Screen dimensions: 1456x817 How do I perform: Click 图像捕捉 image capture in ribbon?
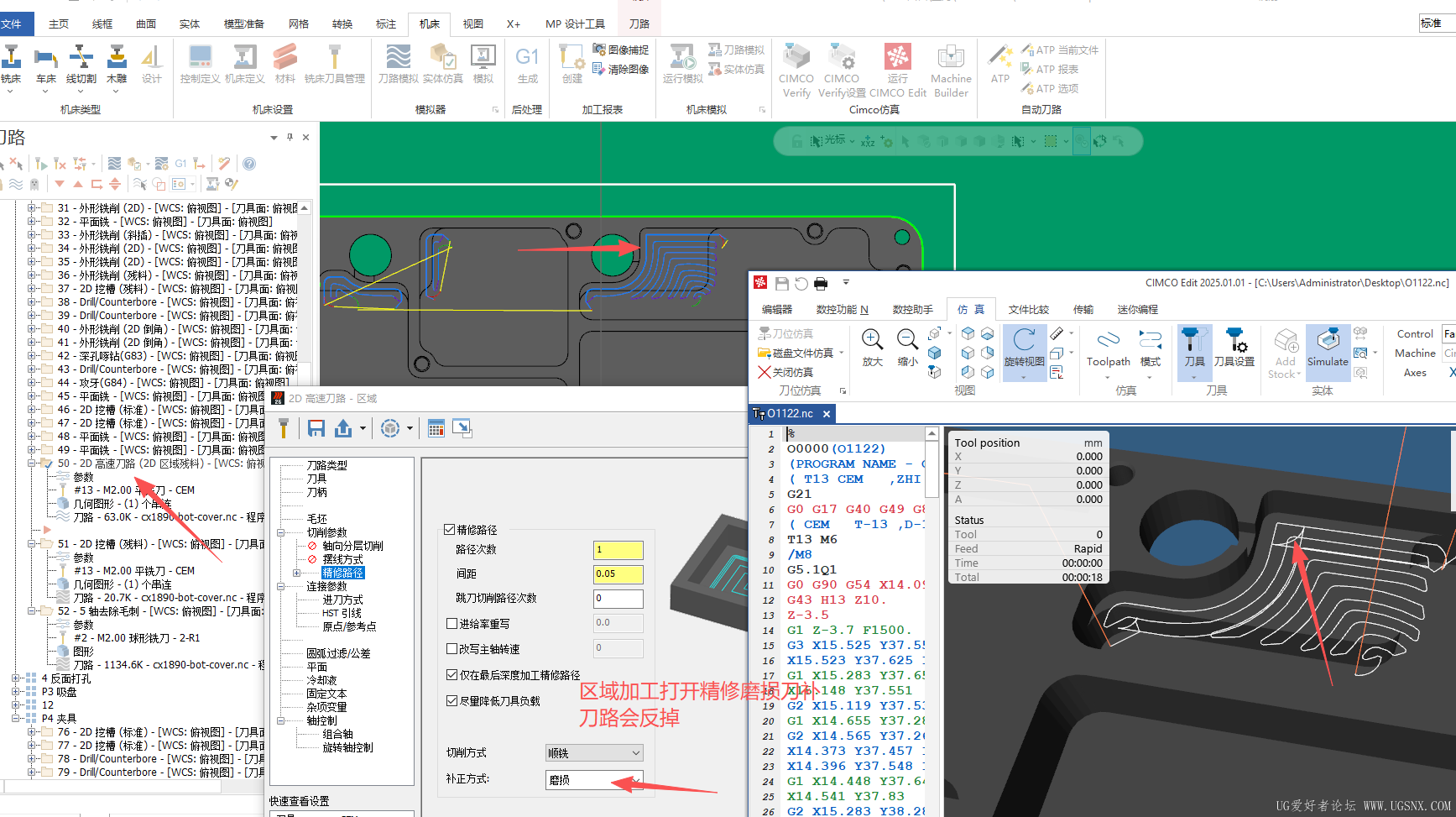click(x=621, y=50)
